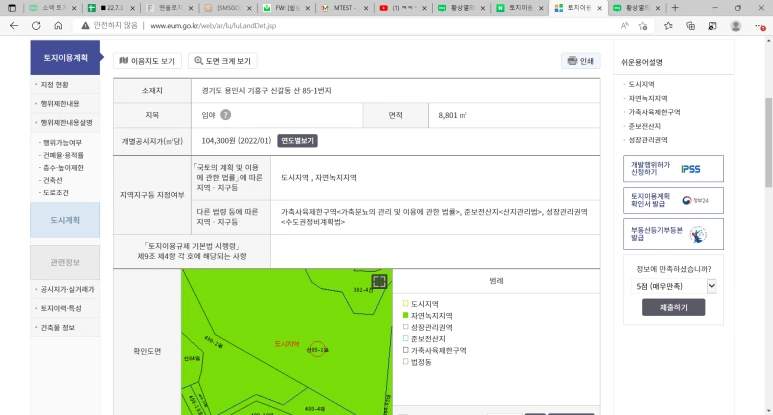Switch to the MTEST Gmail tab
This screenshot has height=415, width=773.
point(342,8)
